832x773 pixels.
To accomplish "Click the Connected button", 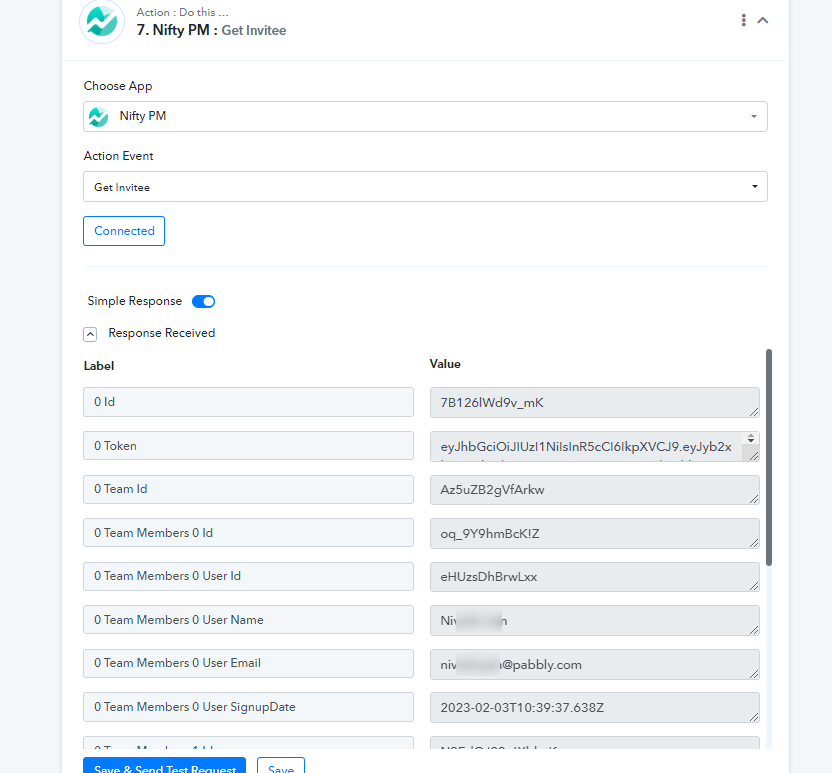I will pyautogui.click(x=124, y=231).
